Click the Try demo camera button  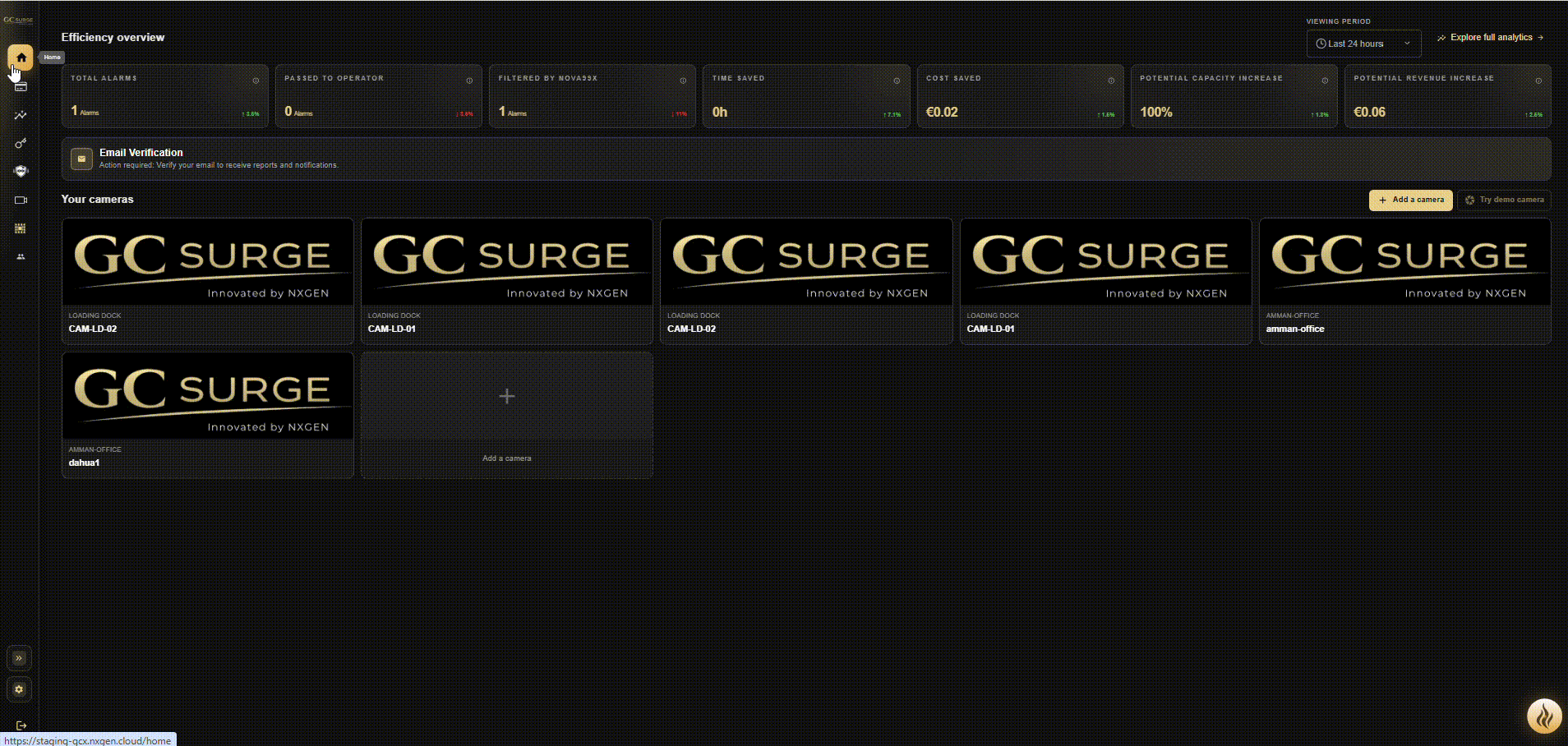tap(1504, 200)
